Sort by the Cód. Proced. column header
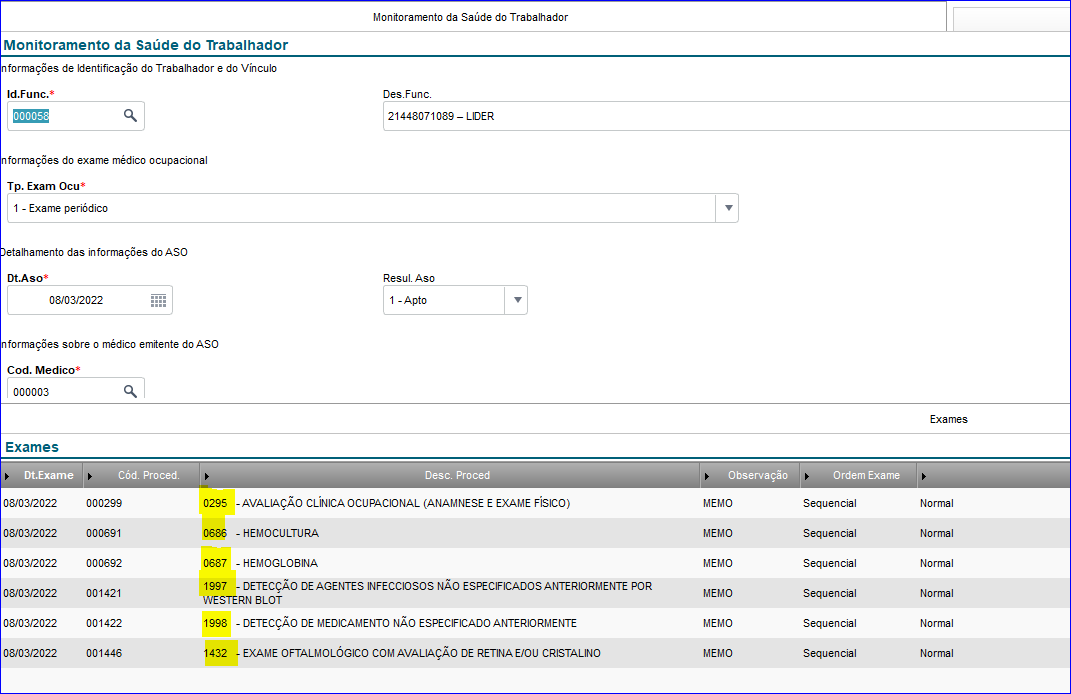This screenshot has width=1071, height=694. tap(148, 475)
